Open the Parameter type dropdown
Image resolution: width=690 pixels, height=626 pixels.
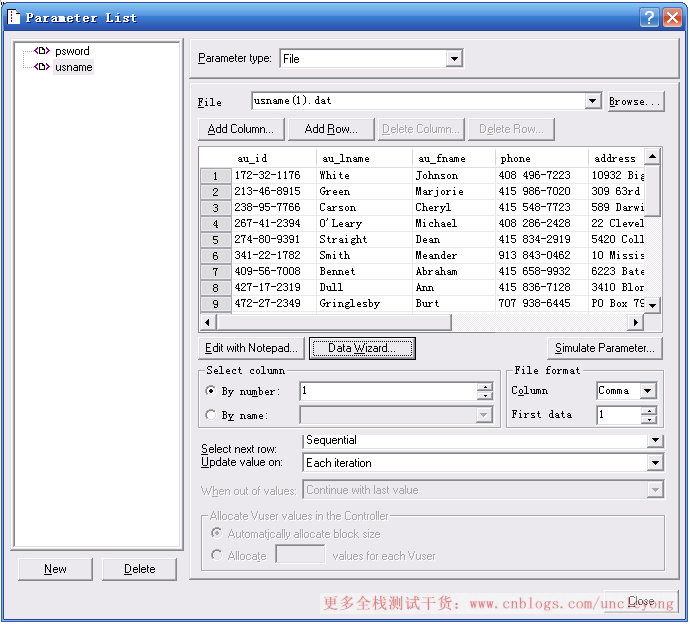coord(454,59)
